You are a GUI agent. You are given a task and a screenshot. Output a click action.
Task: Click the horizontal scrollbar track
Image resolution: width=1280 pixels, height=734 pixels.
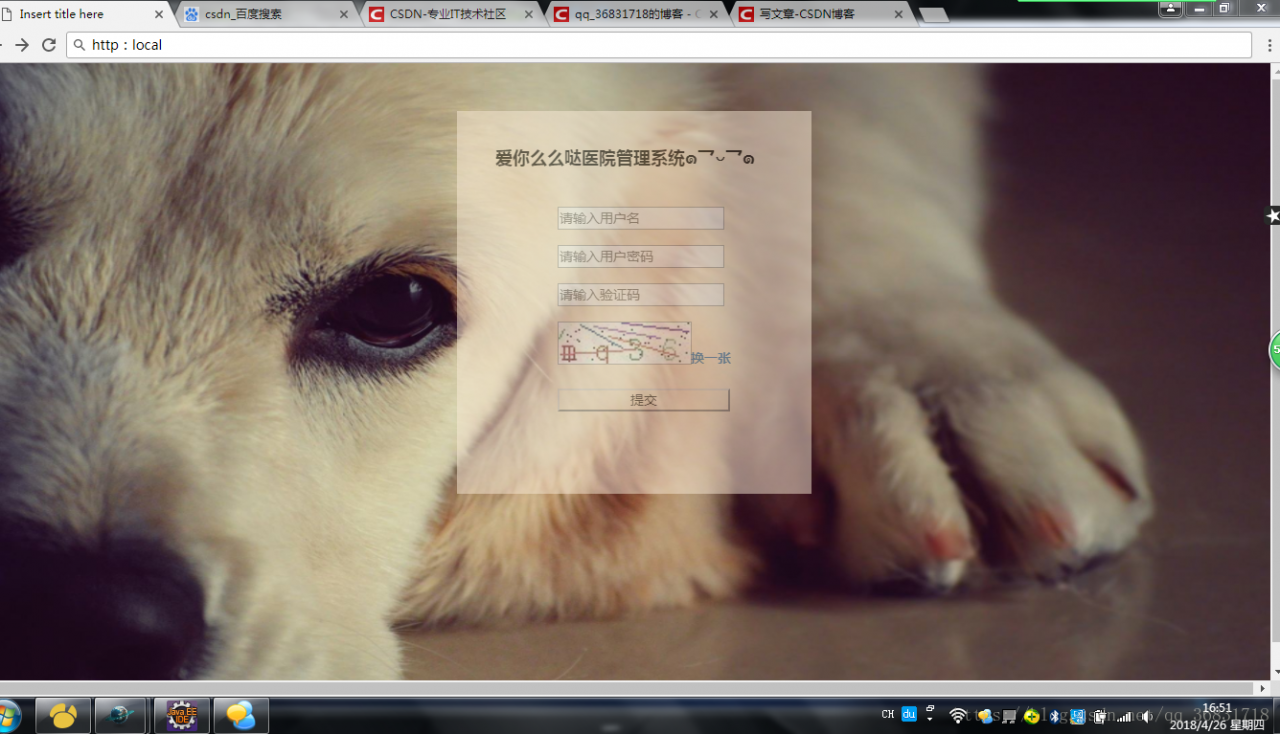point(628,688)
